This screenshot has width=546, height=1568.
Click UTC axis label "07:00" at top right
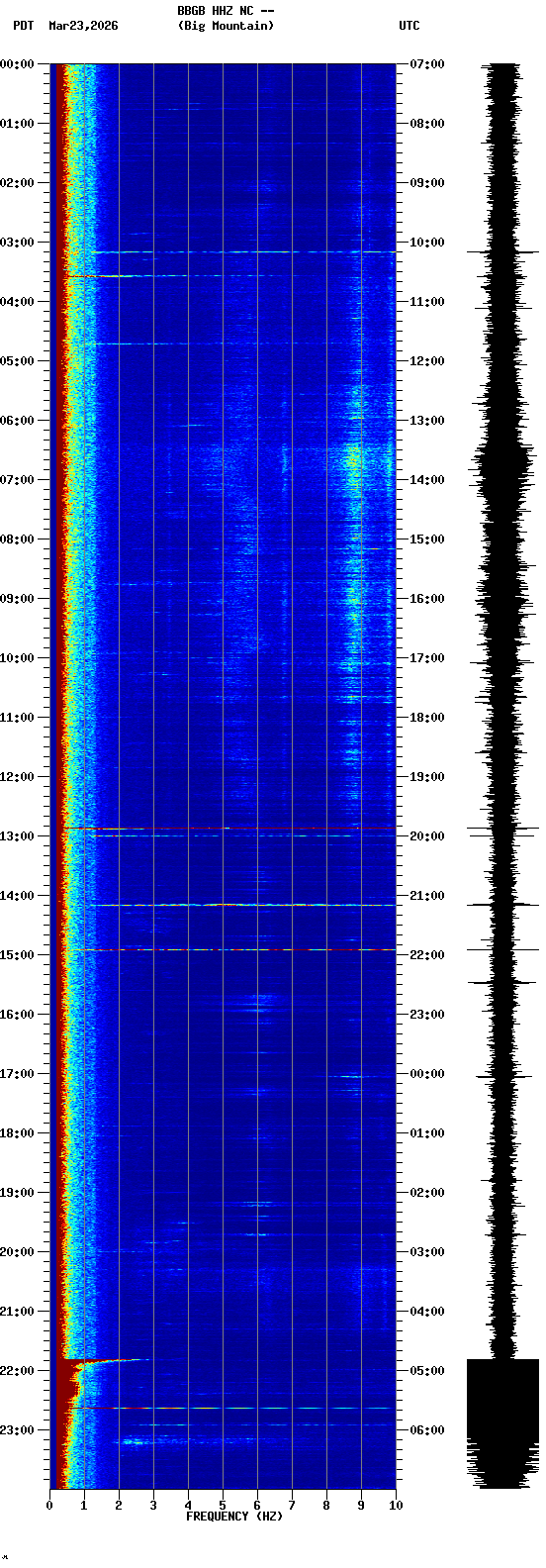[x=427, y=64]
